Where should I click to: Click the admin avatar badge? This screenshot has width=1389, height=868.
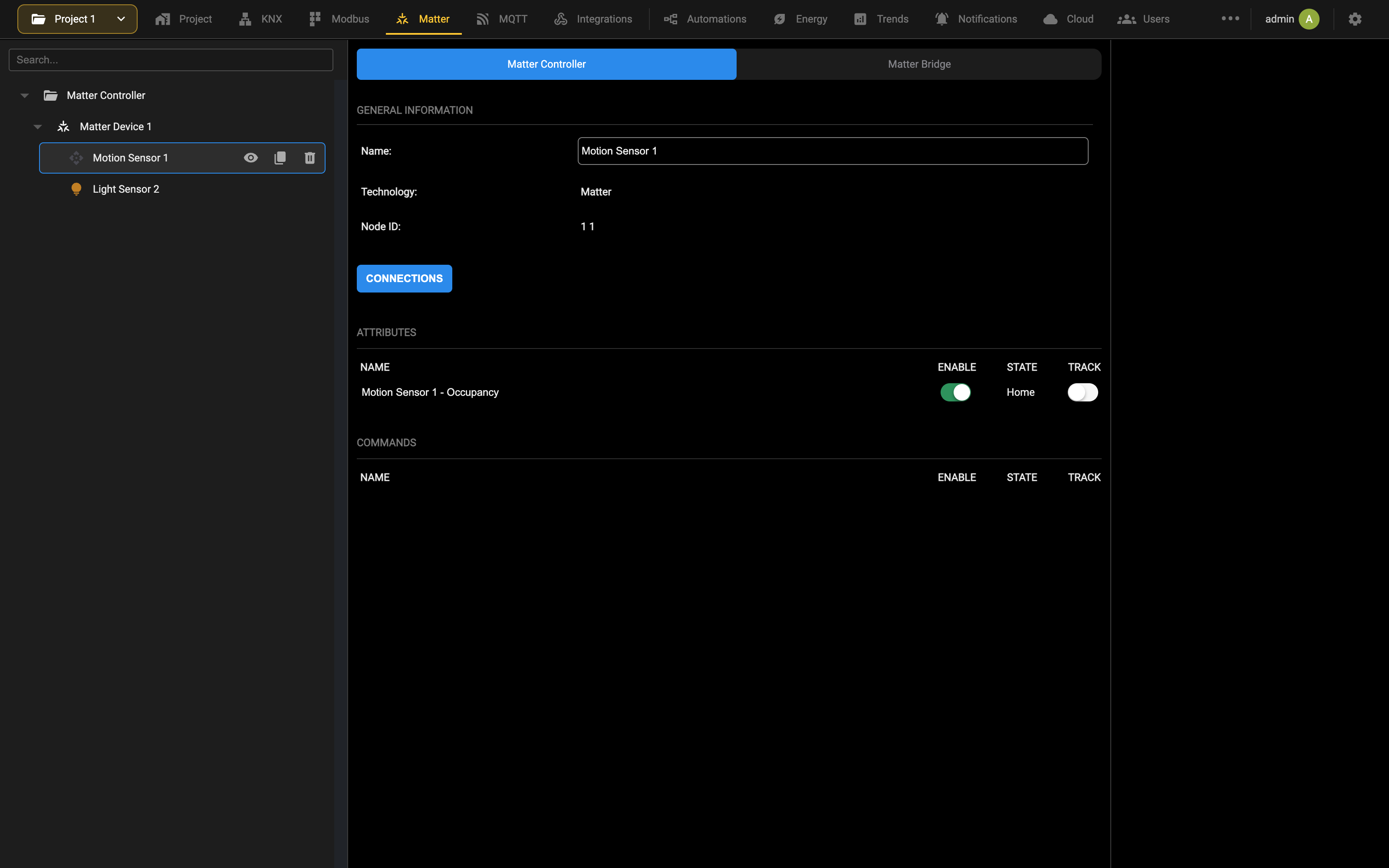(1309, 19)
